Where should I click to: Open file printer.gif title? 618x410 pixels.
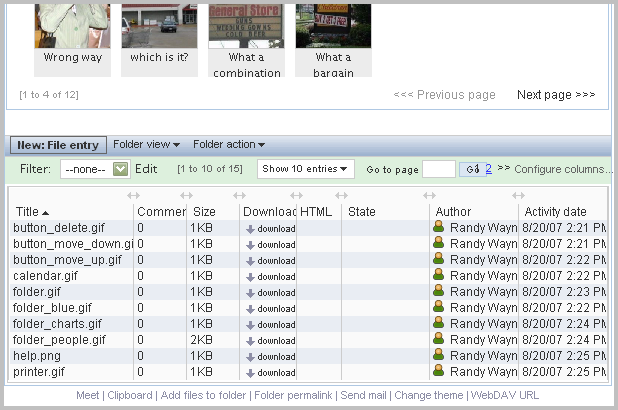point(39,372)
